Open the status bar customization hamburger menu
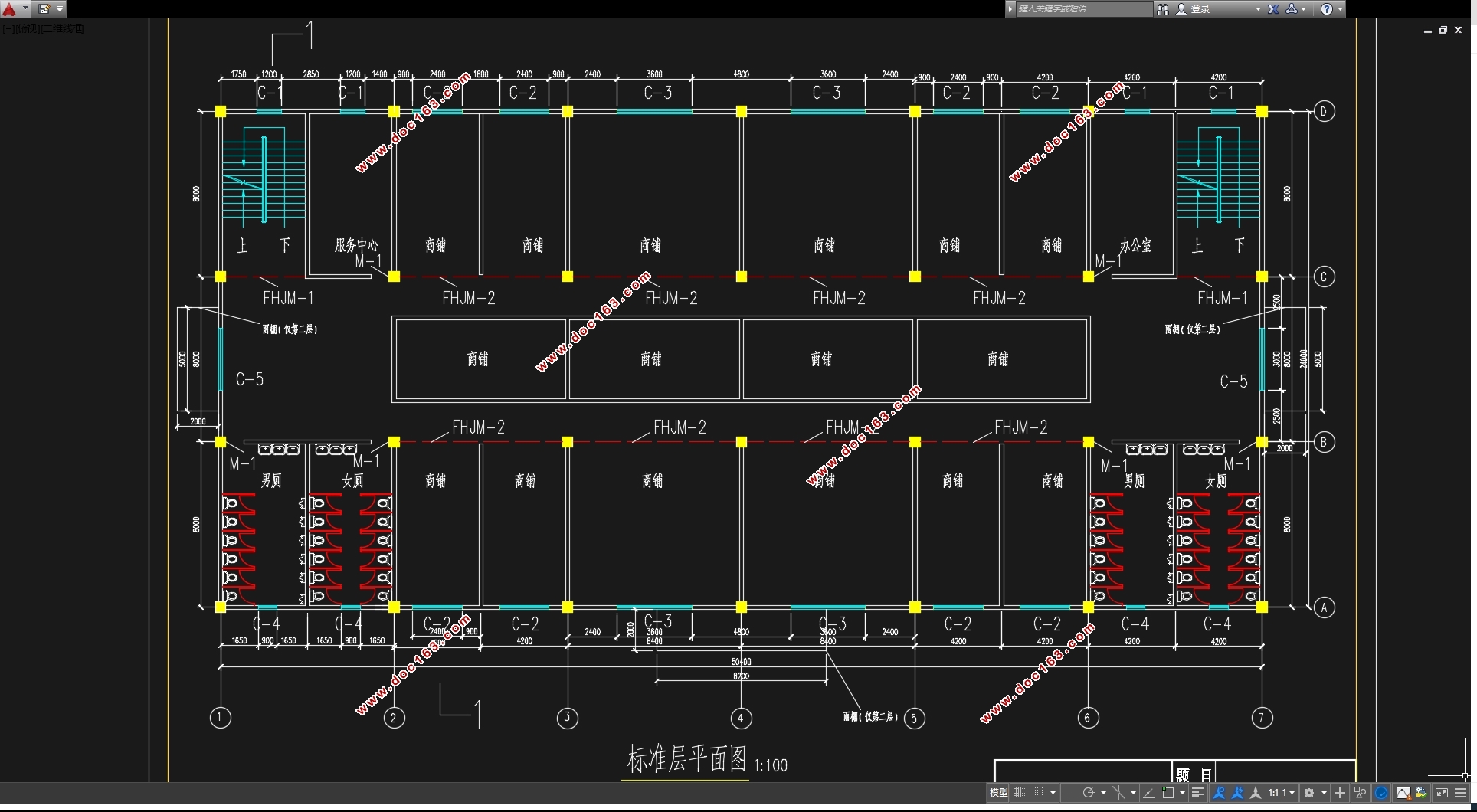The image size is (1477, 812). click(x=1460, y=793)
